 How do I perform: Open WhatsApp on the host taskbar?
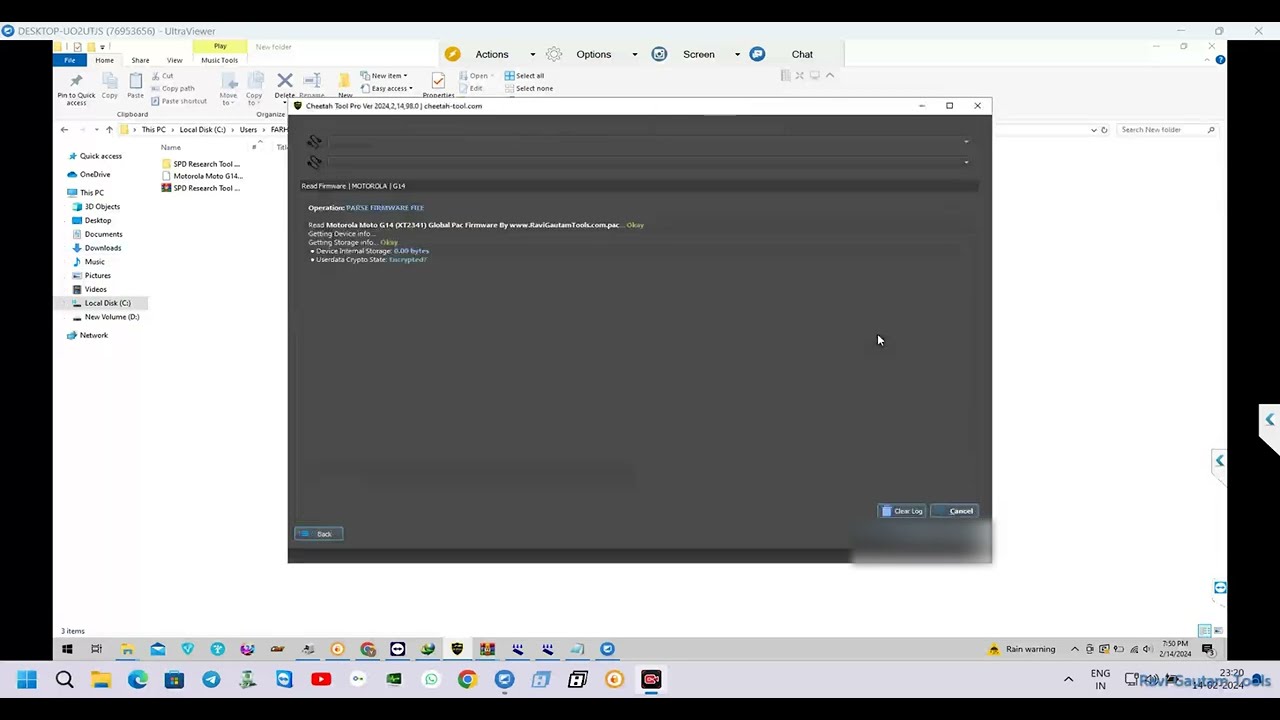431,680
